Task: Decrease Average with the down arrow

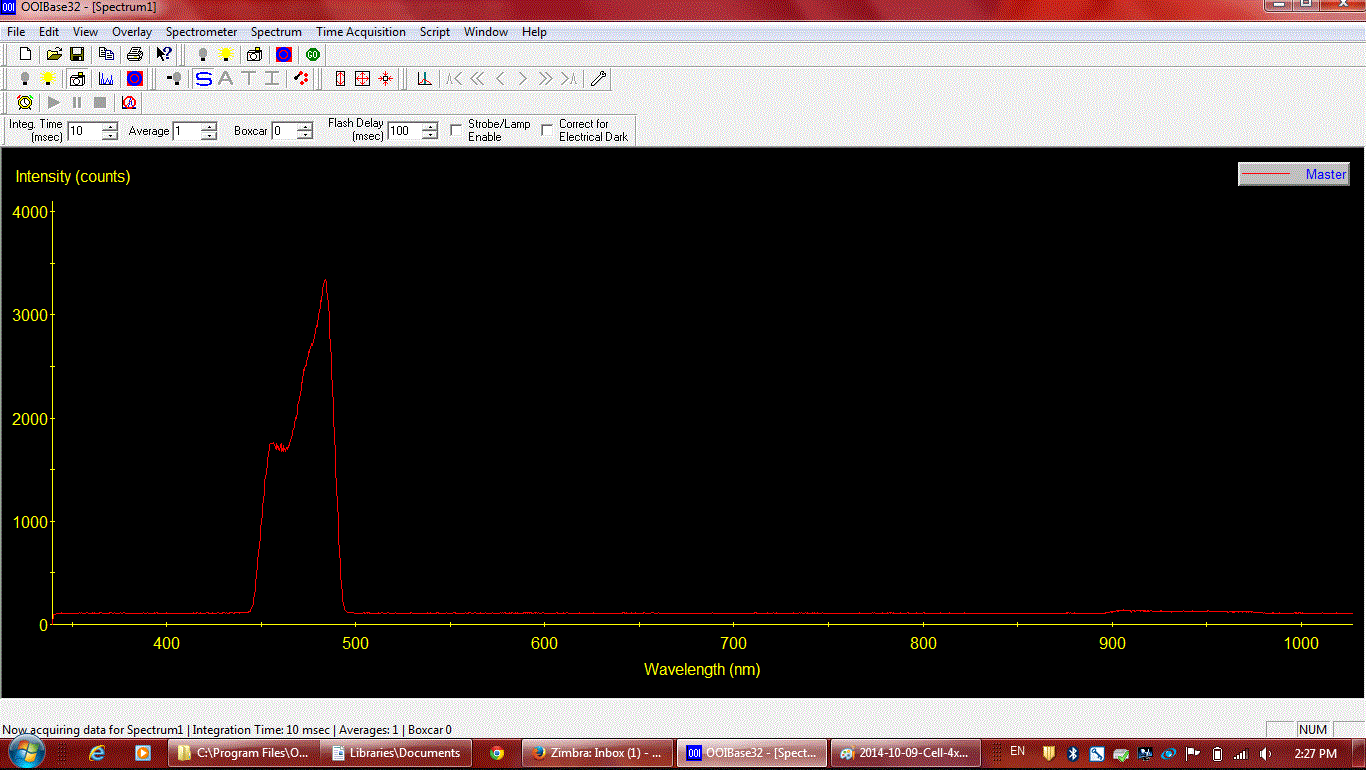Action: tap(209, 135)
